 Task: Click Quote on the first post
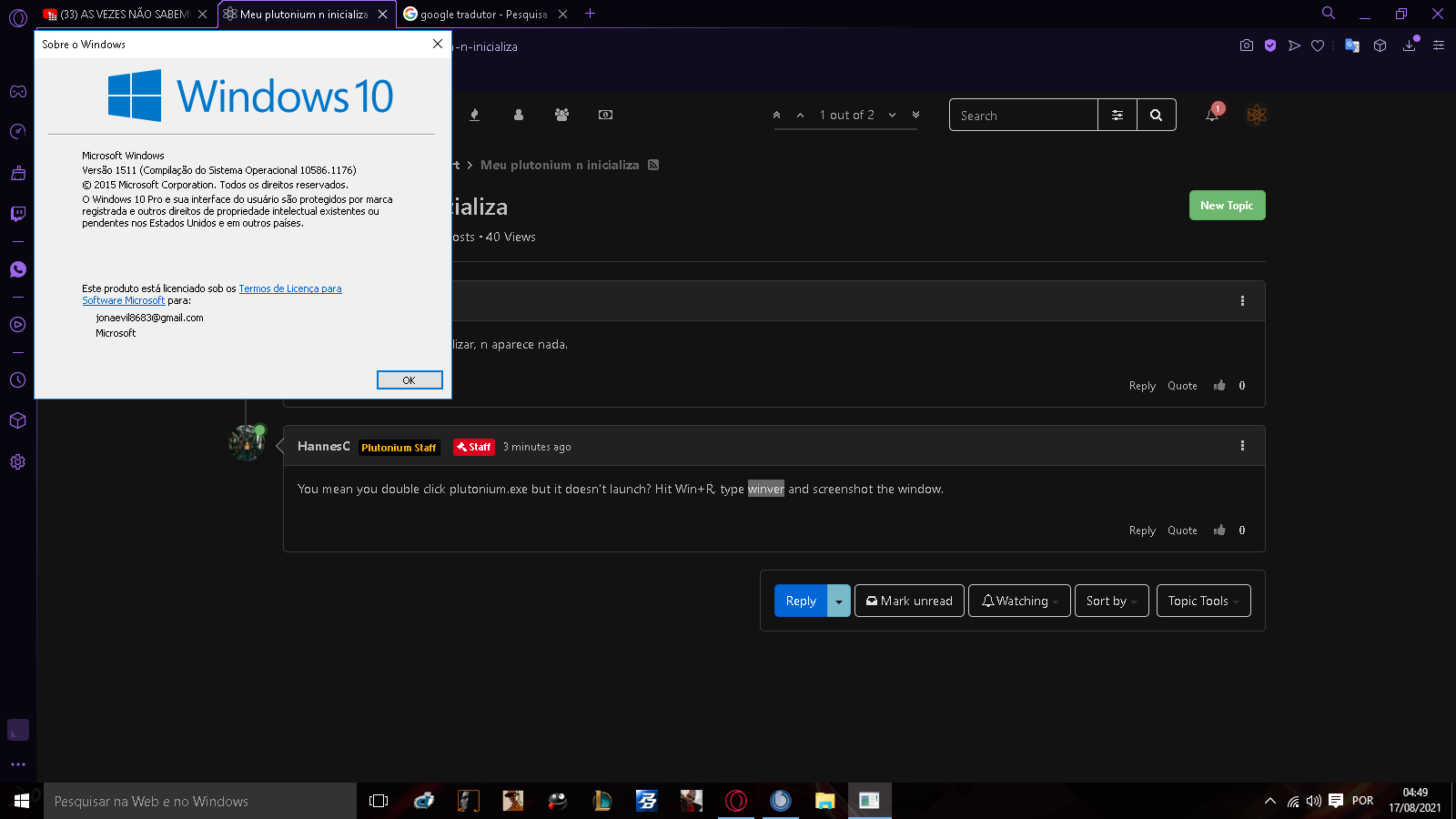[x=1182, y=386]
